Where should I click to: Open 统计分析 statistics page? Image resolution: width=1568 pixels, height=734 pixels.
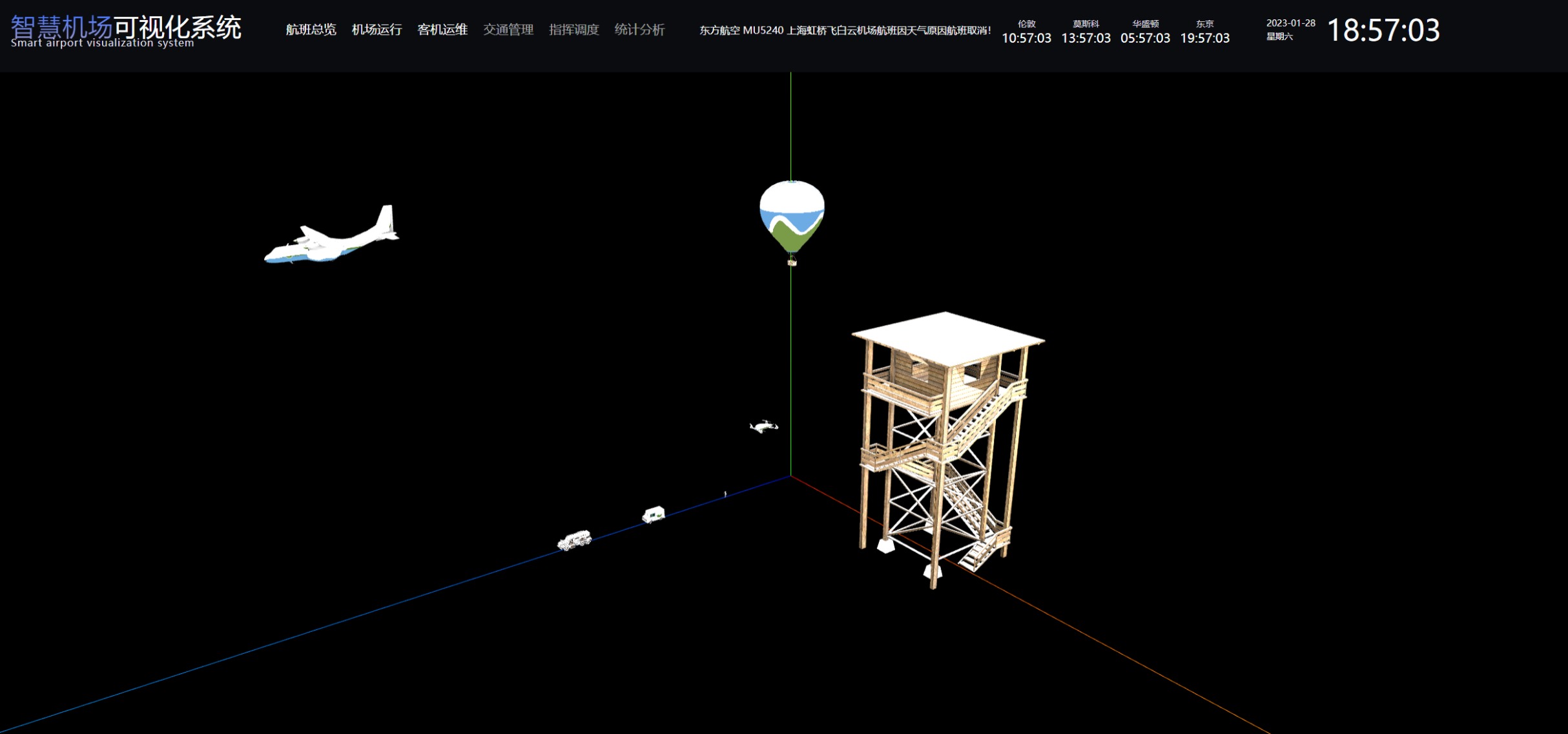pyautogui.click(x=639, y=30)
